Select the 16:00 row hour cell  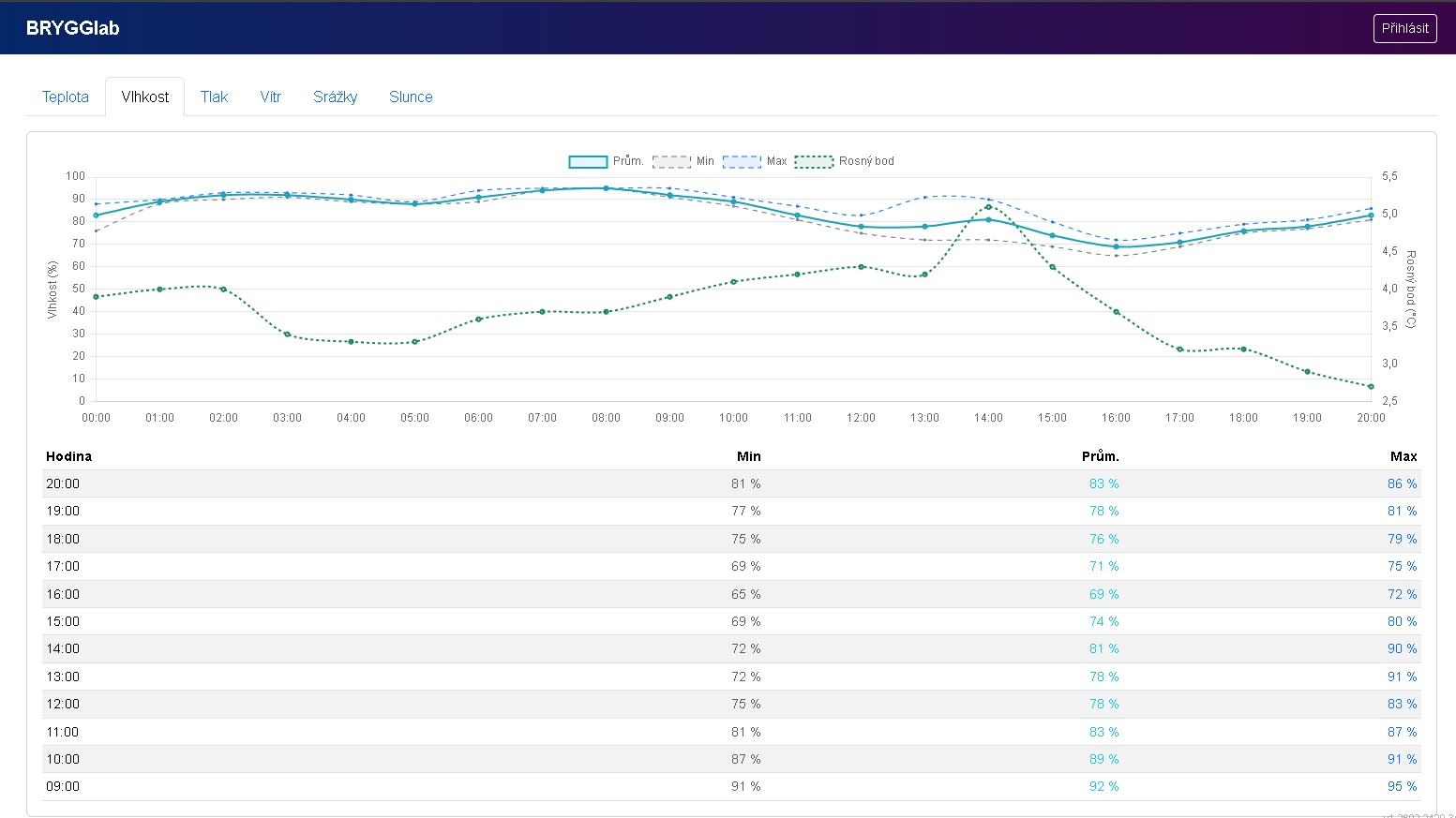(63, 594)
